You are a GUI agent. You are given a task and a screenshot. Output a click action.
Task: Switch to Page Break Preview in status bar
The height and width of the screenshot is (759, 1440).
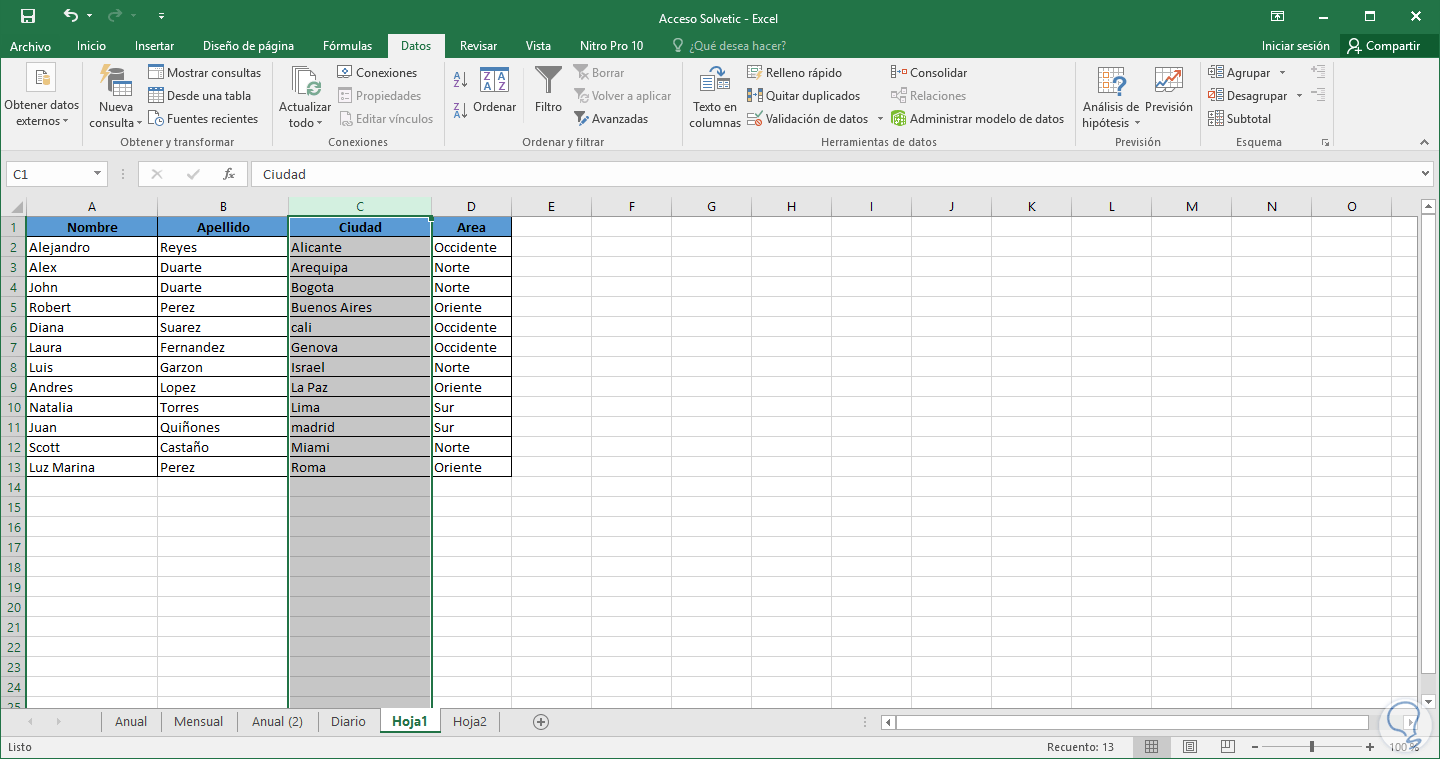(1227, 747)
